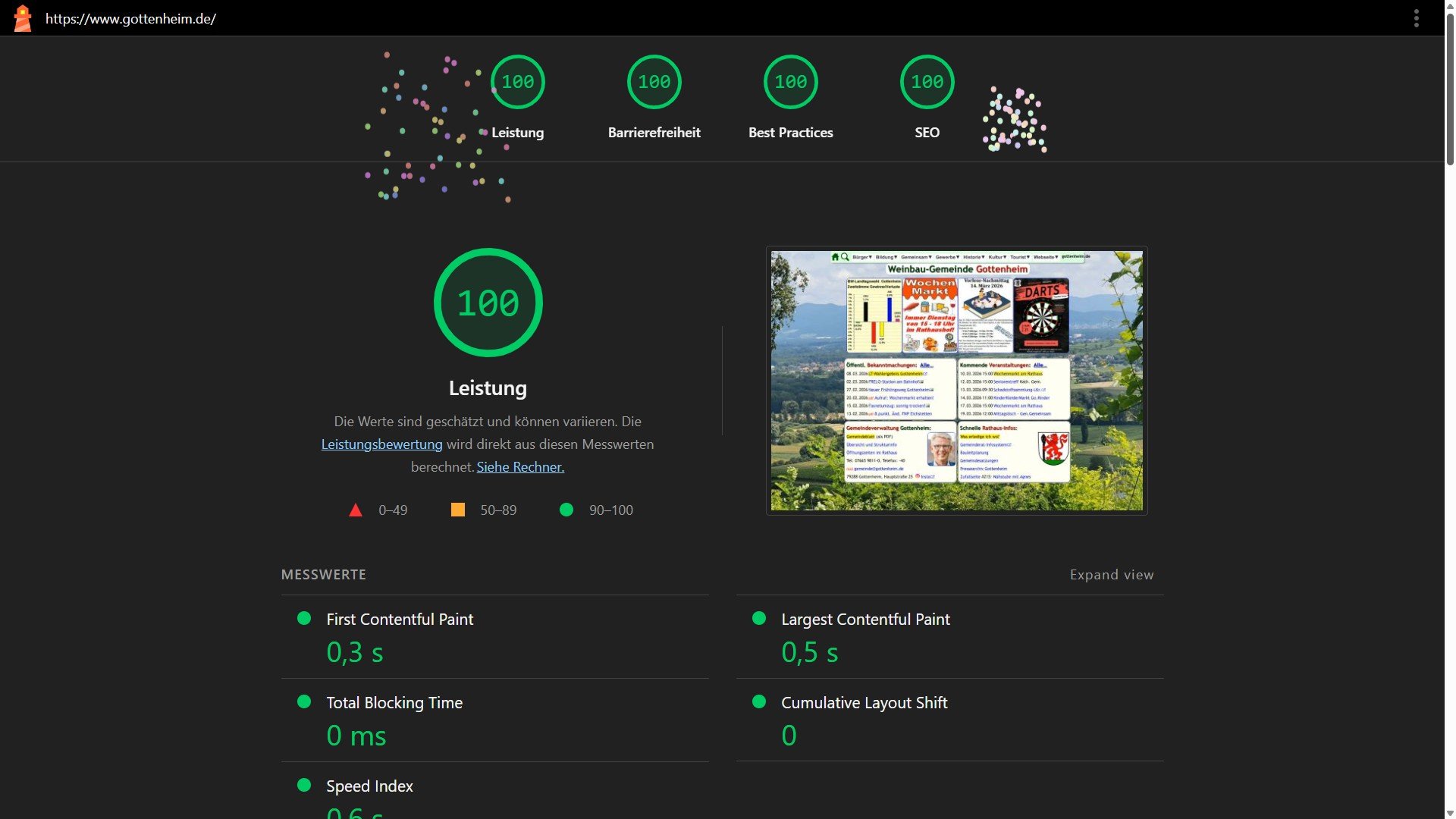Expand the Total Blocking Time metric
This screenshot has width=1456, height=819.
pos(394,703)
